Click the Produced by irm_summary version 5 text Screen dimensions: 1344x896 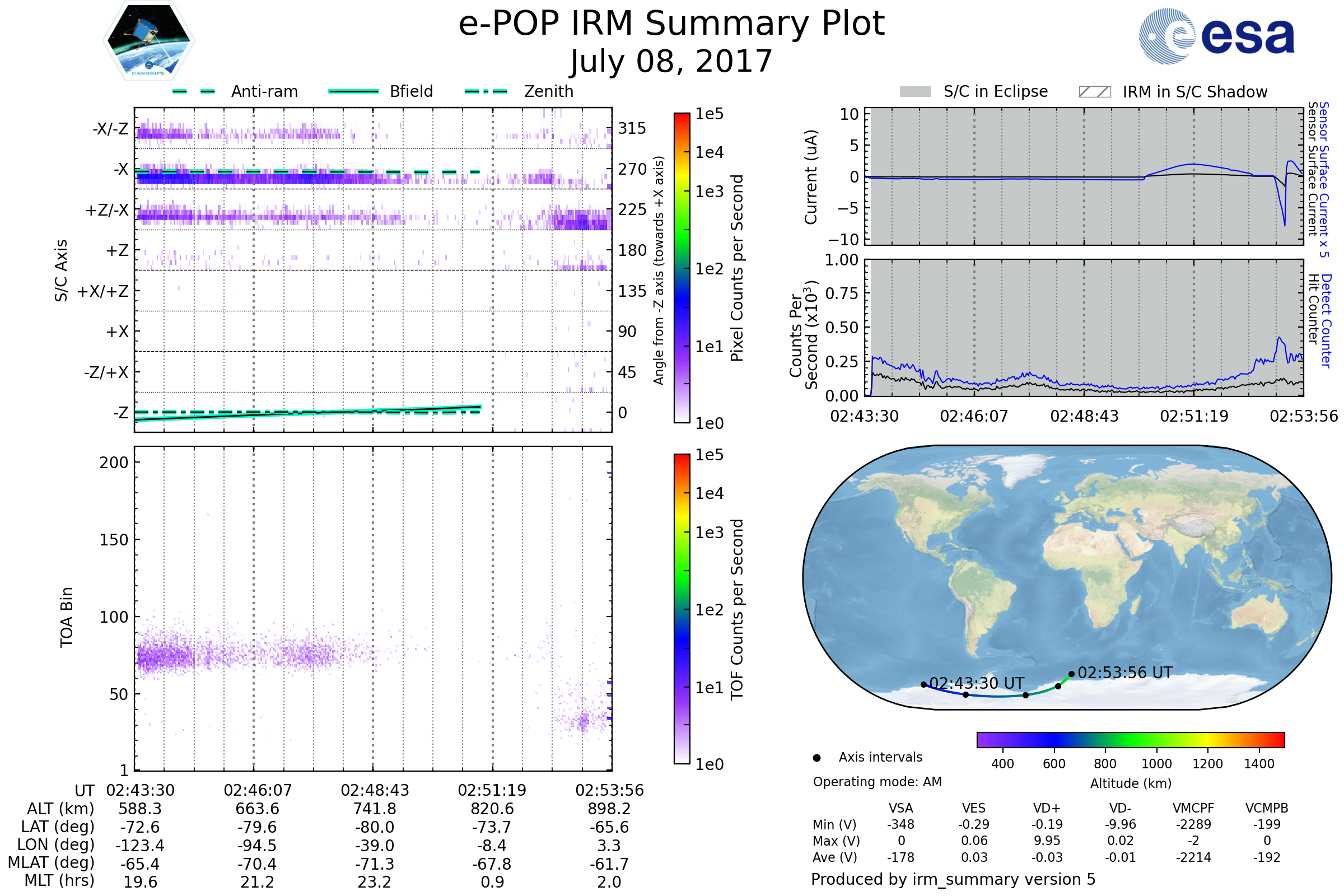(953, 879)
